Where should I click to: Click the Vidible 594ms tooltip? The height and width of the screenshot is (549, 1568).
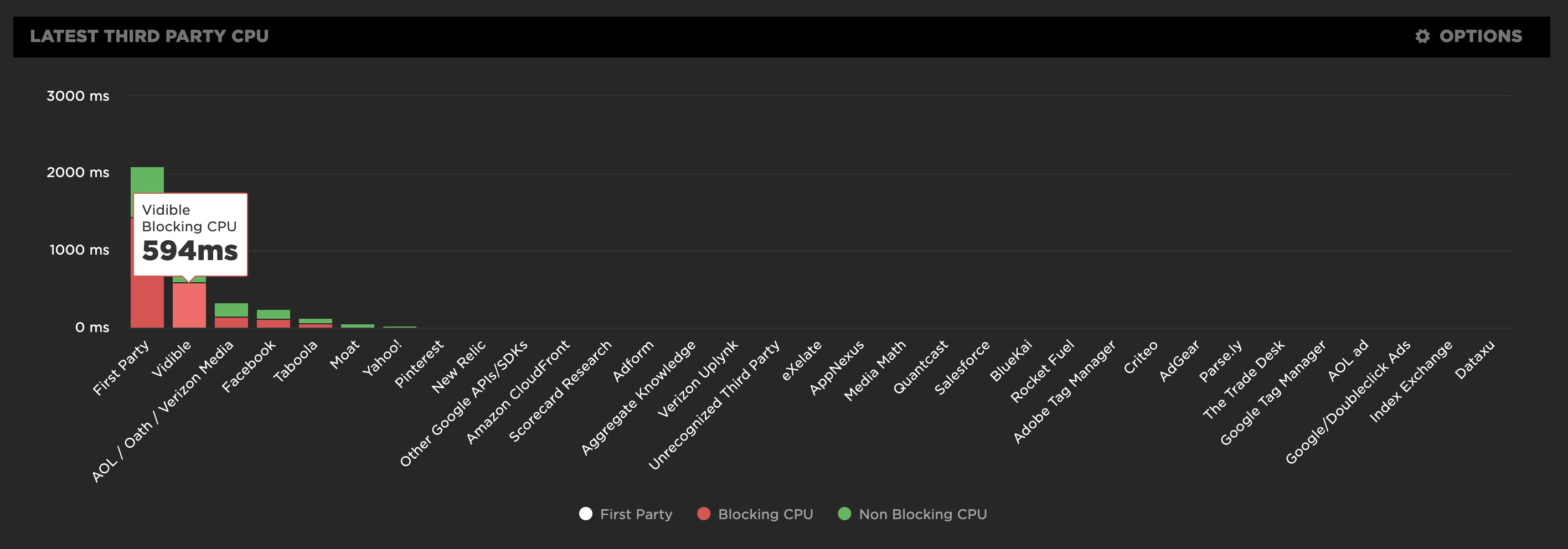(190, 234)
